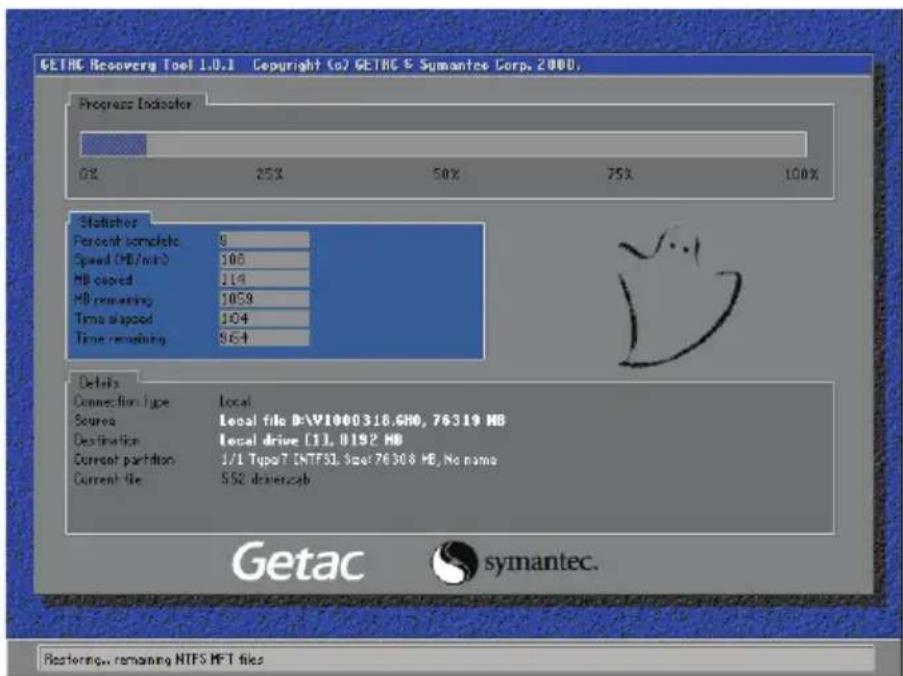903x676 pixels.
Task: Click the 75% progress marker label
Action: point(620,174)
